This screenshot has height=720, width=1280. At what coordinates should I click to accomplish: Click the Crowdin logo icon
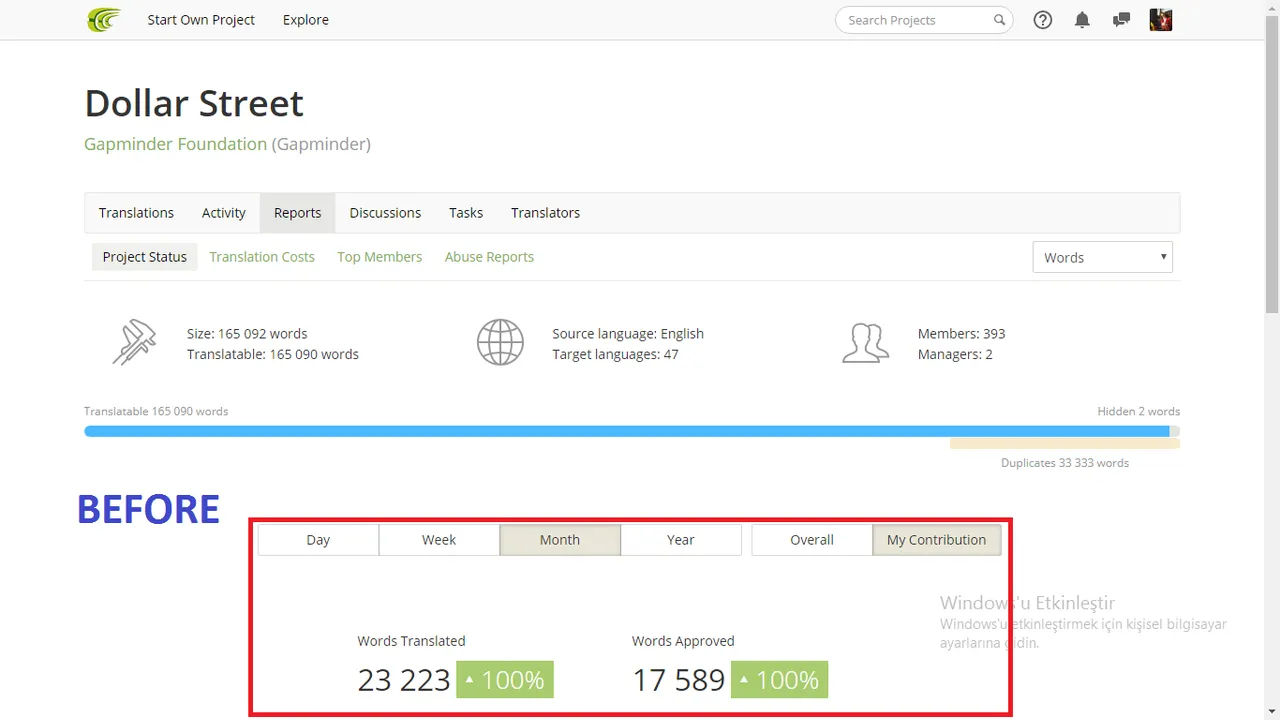(x=104, y=19)
